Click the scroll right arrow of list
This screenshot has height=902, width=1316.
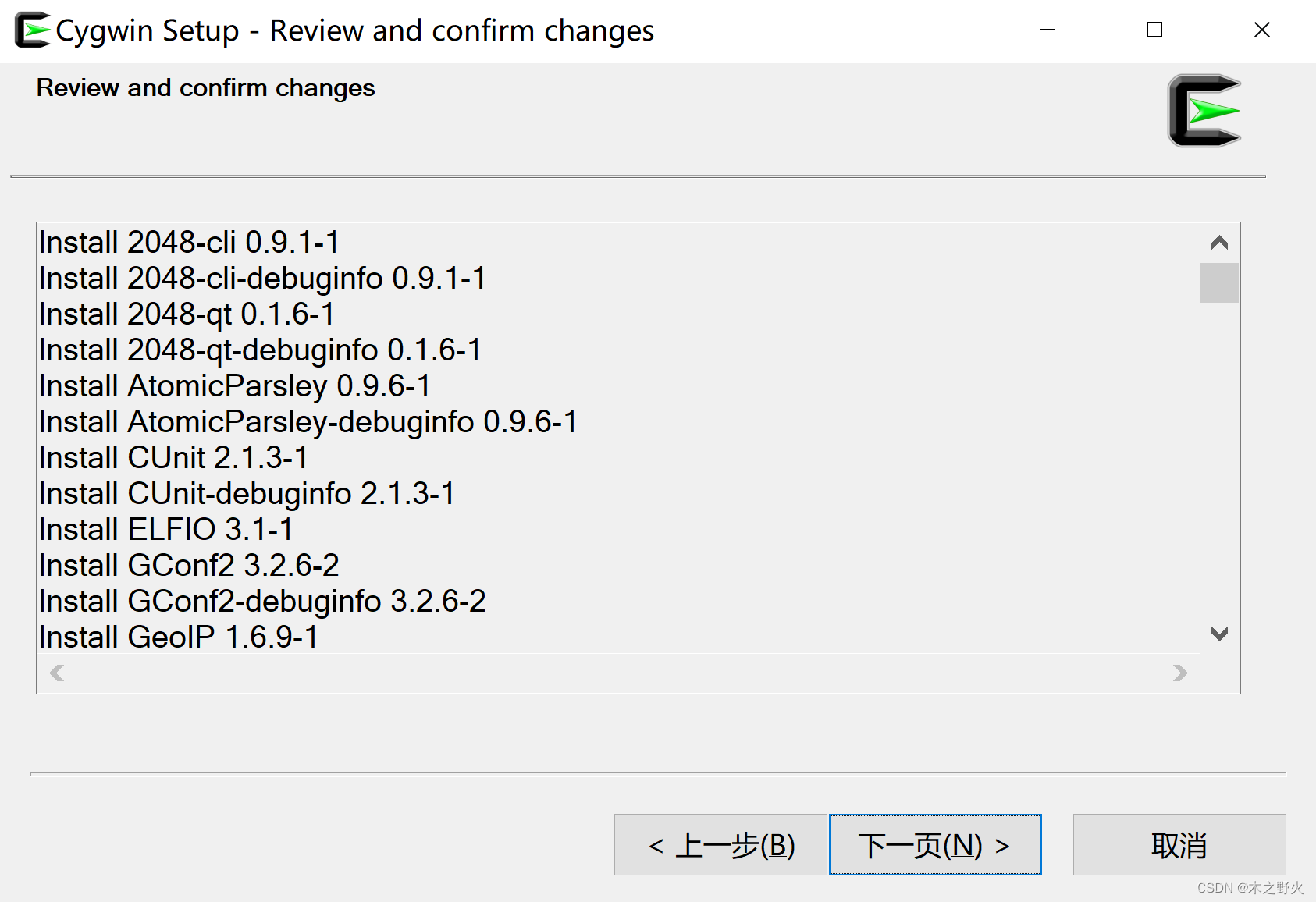point(1180,673)
